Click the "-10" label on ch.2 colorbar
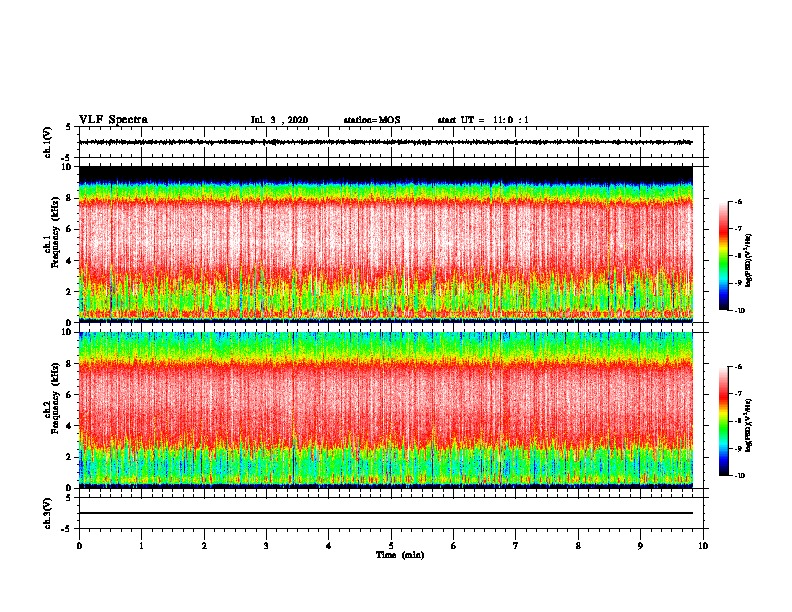The height and width of the screenshot is (612, 792). coord(739,476)
